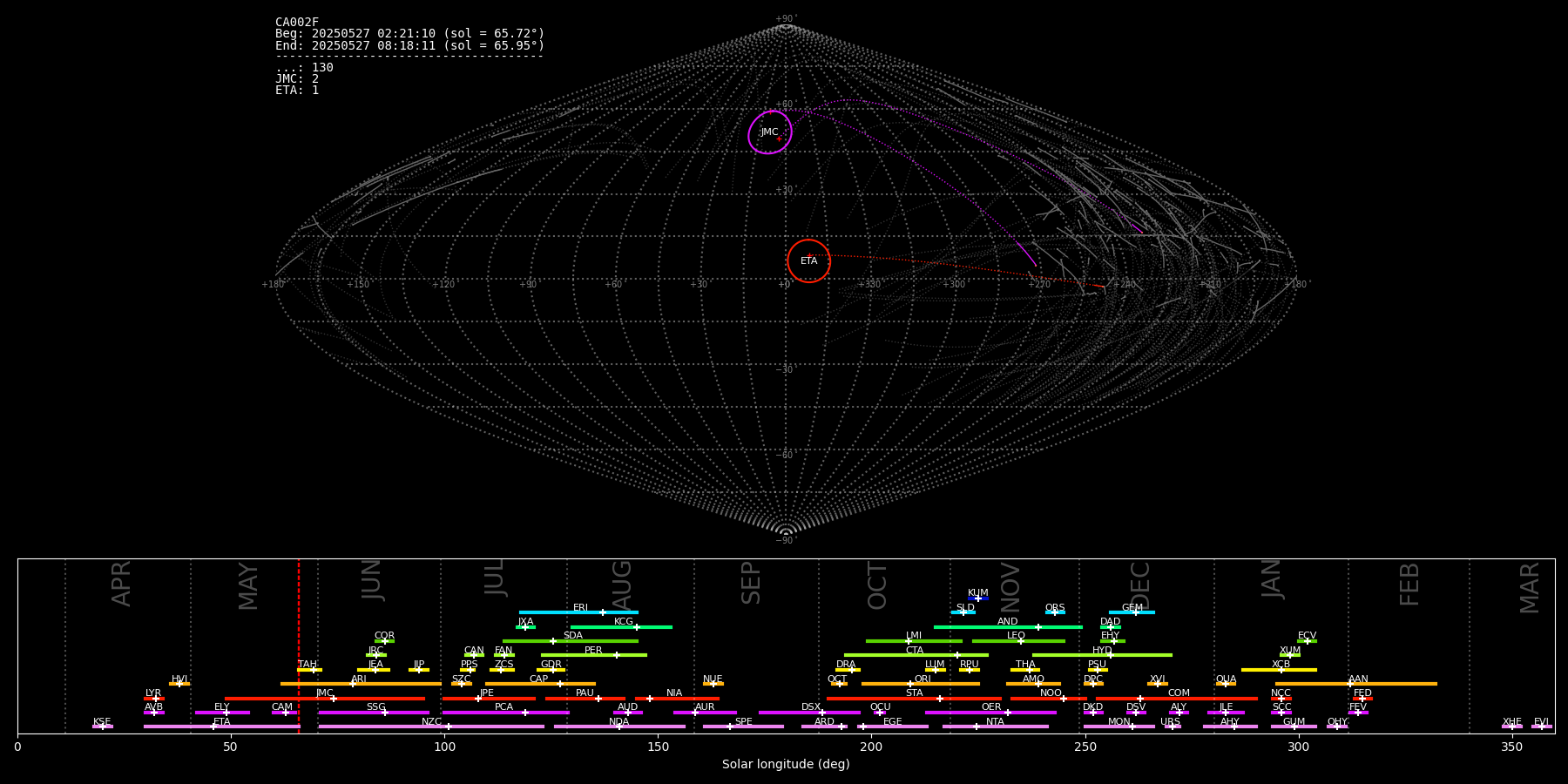The image size is (1568, 784).
Task: Click the 'ETA: 1' count line
Action: tap(297, 91)
